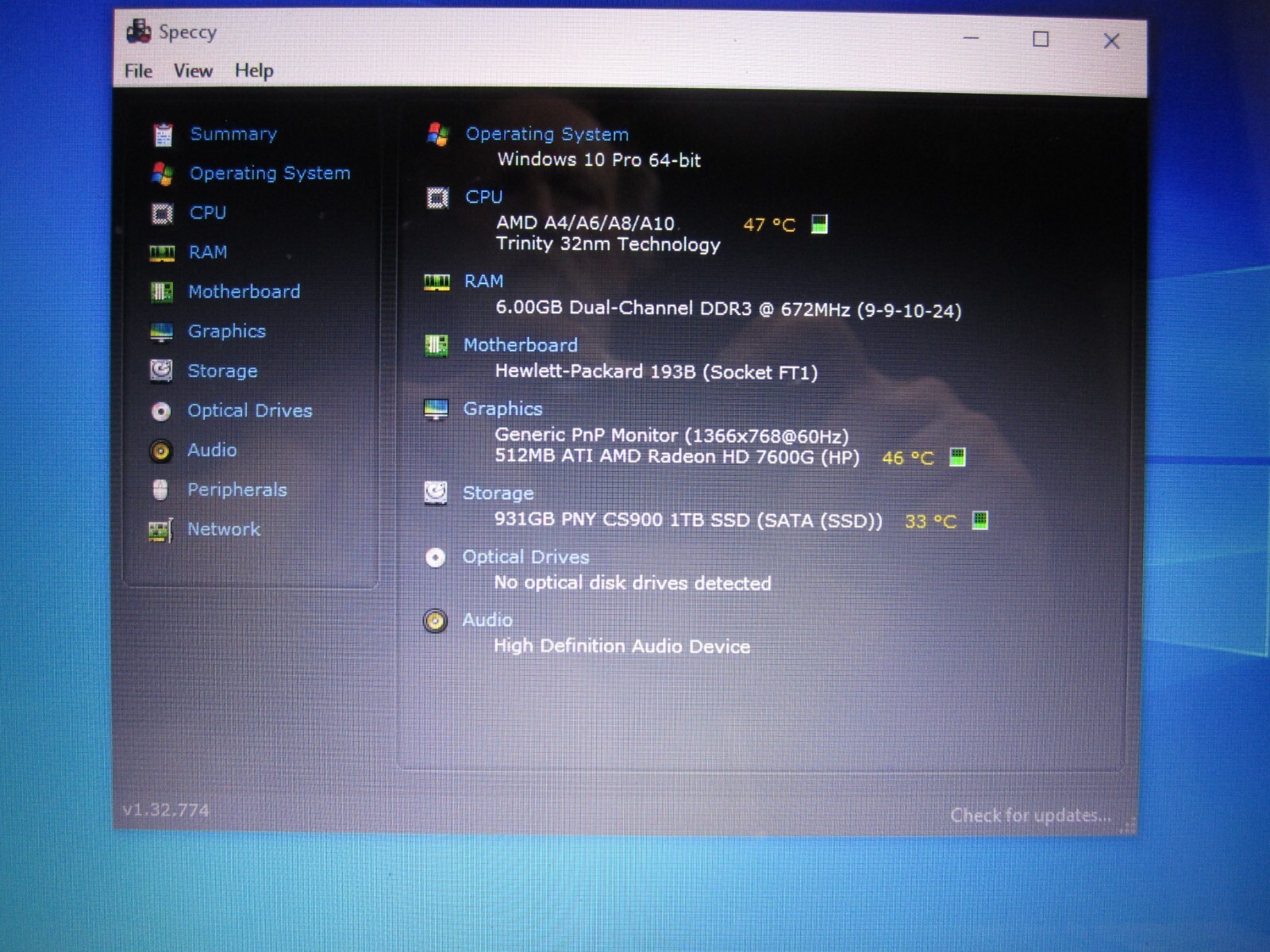1270x952 pixels.
Task: Click the Graphics monitor icon in sidebar
Action: tap(161, 332)
